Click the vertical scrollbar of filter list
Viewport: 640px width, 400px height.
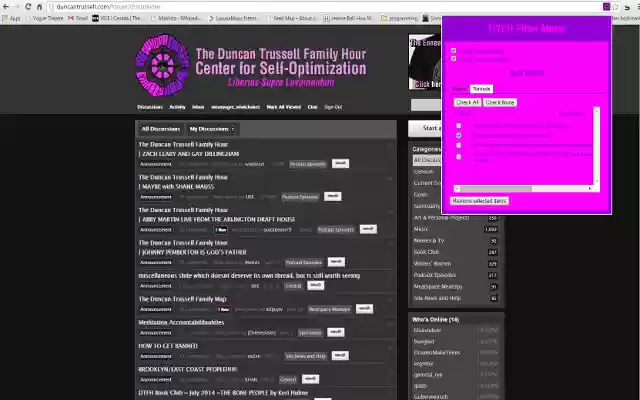tap(597, 146)
